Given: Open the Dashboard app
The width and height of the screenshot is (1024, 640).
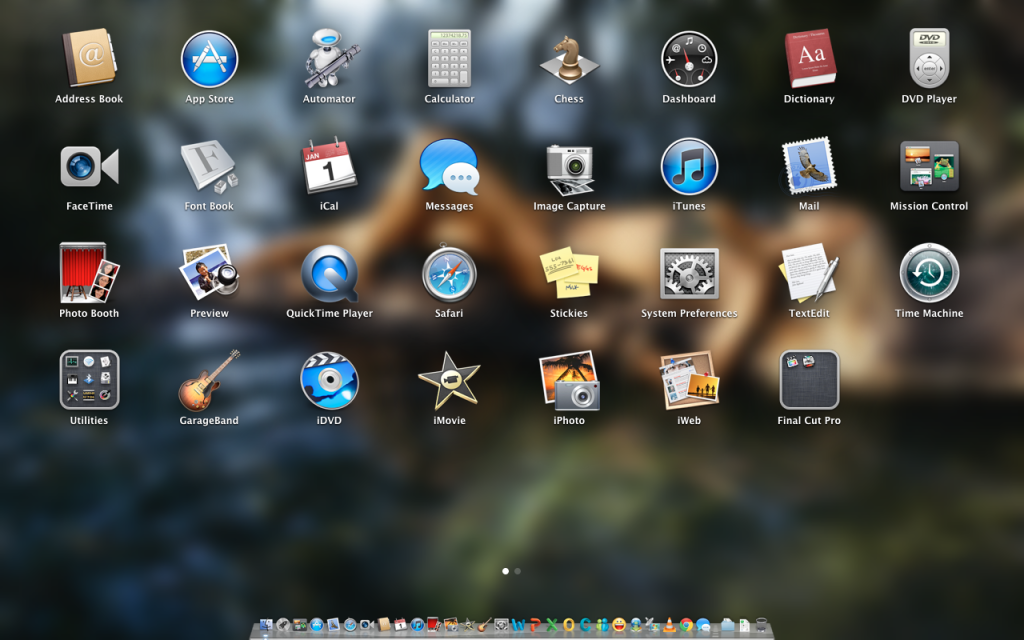Looking at the screenshot, I should point(689,59).
